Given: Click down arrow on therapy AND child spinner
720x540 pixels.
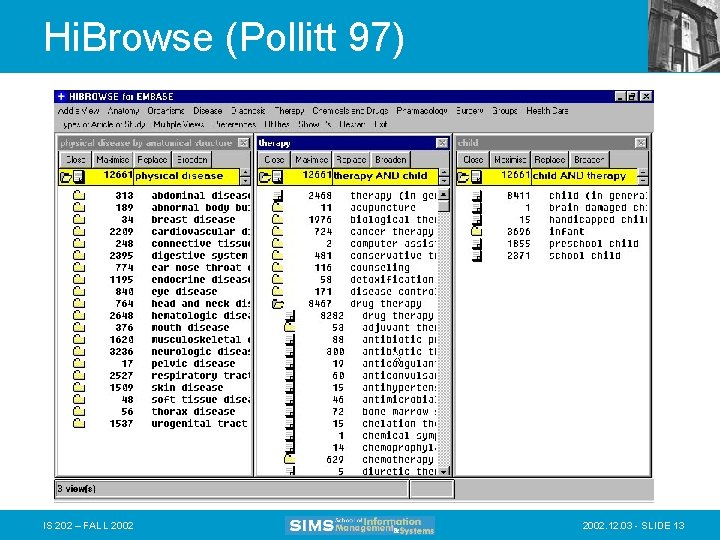Looking at the screenshot, I should tap(444, 180).
